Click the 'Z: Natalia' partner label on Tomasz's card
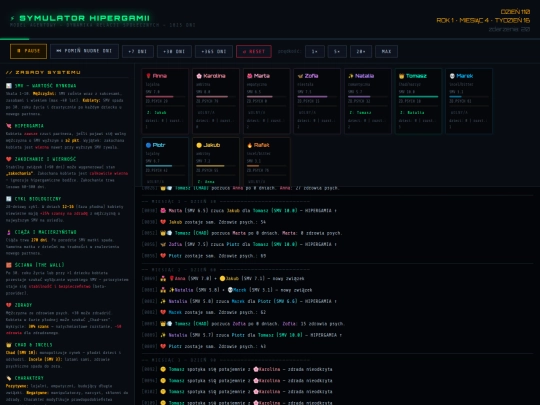Image resolution: width=540 pixels, height=405 pixels. tap(412, 113)
